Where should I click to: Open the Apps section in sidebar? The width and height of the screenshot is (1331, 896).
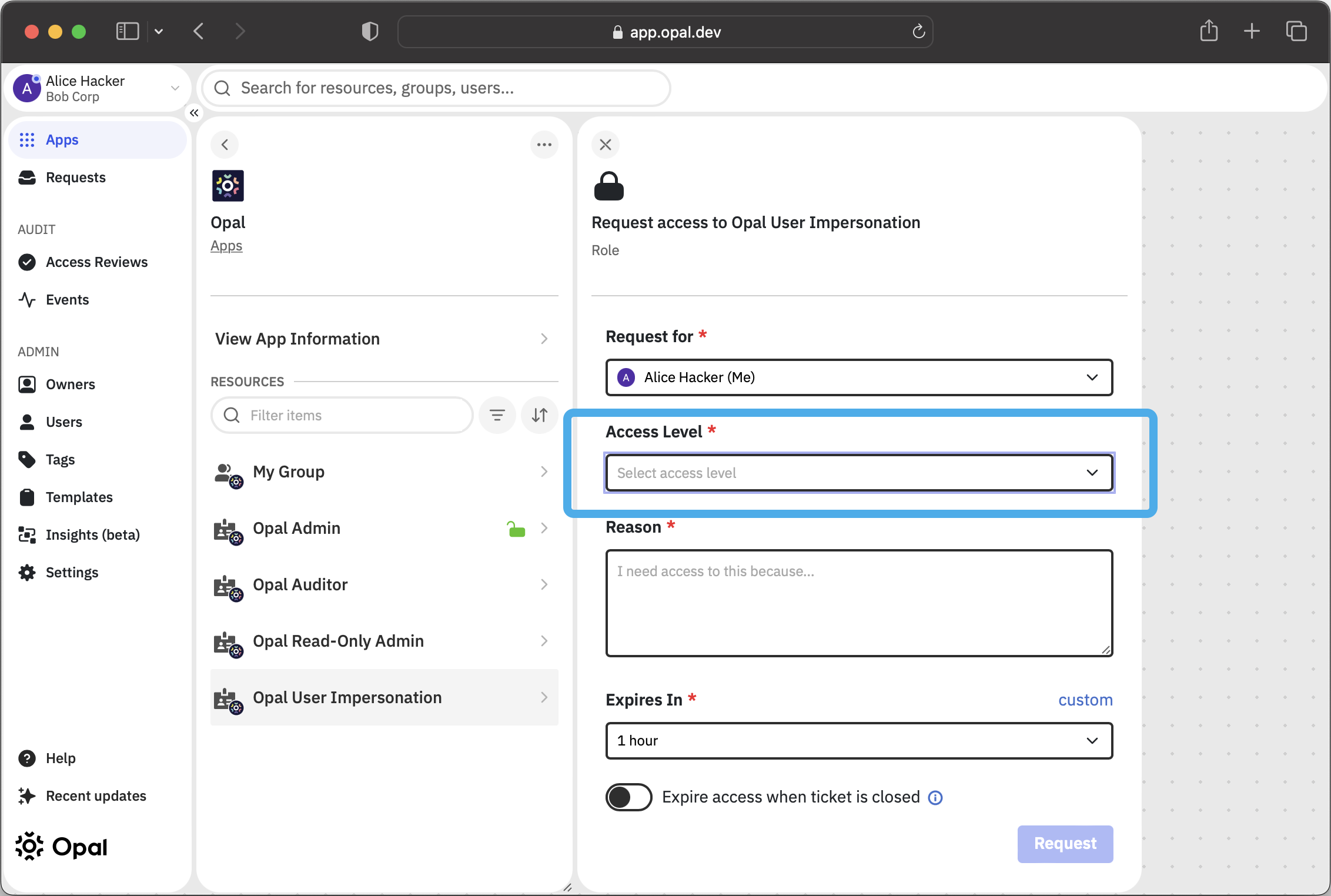(x=98, y=140)
